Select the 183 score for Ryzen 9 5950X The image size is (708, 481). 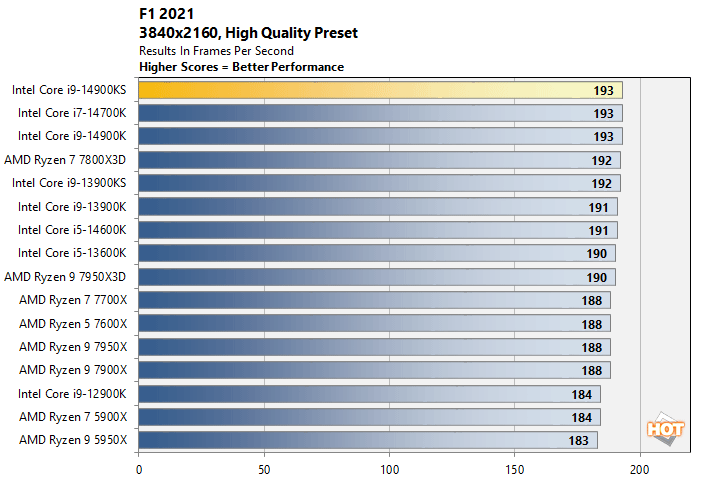578,441
